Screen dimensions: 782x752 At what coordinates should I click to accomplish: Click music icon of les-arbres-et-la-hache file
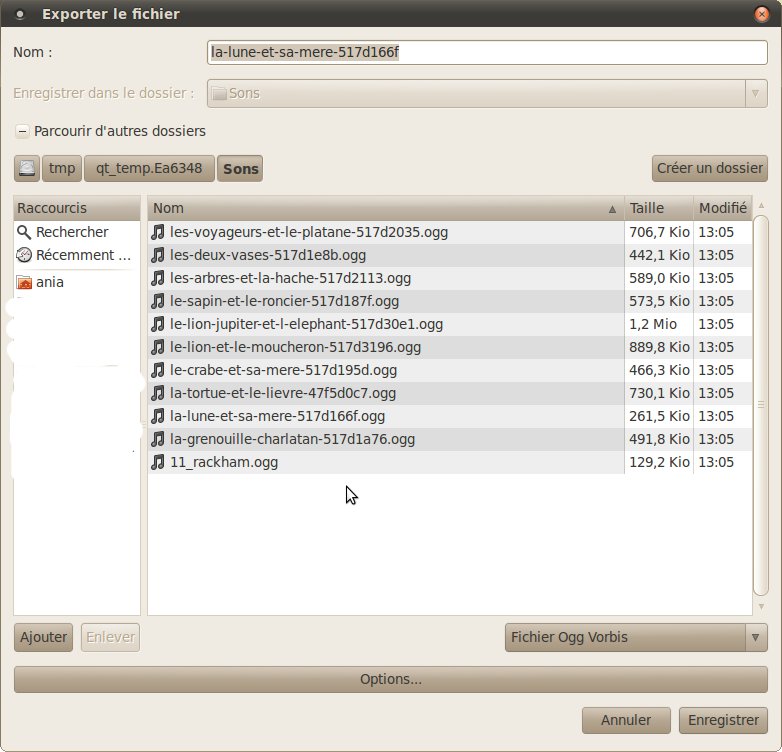pyautogui.click(x=158, y=278)
